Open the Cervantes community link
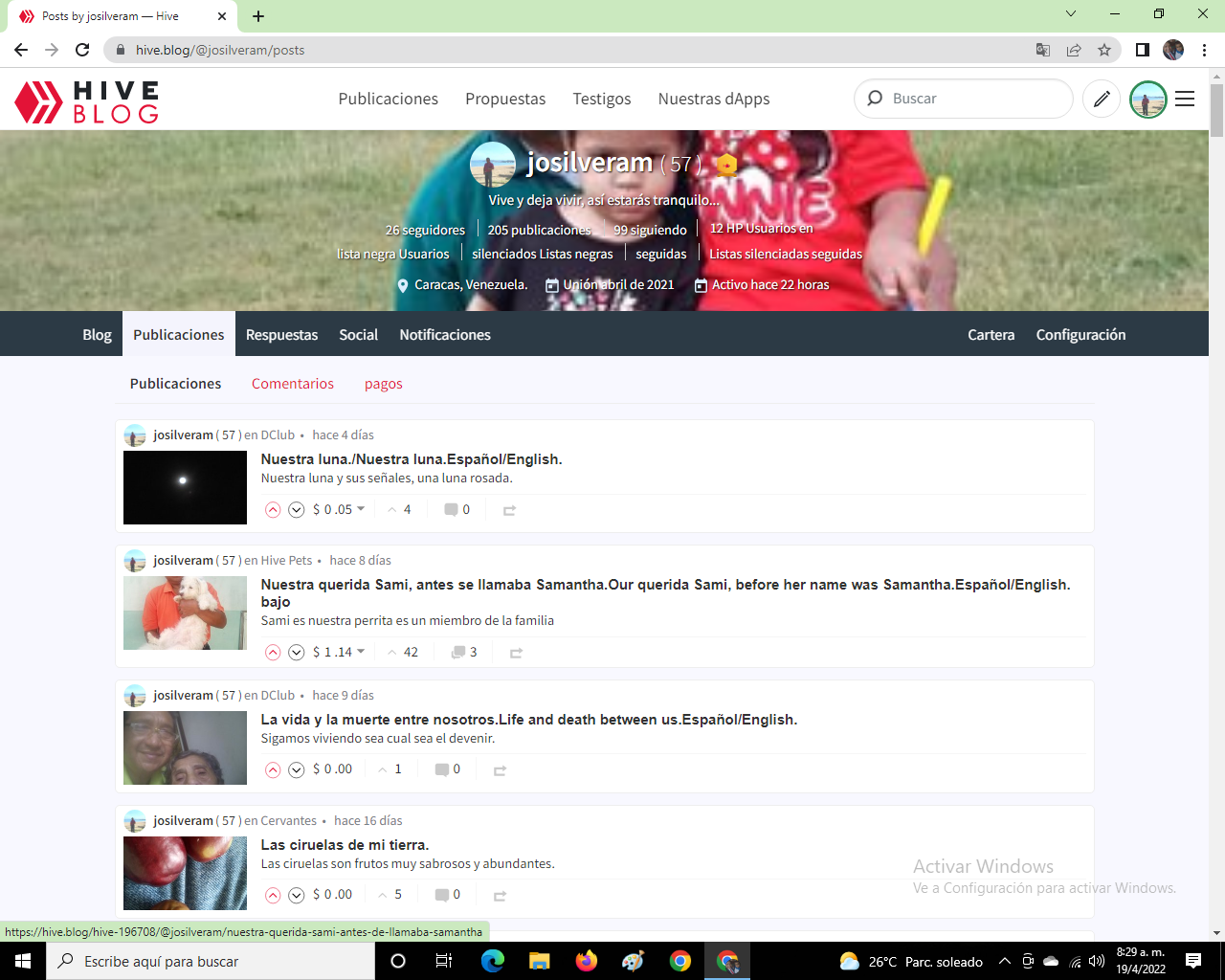Screen dimensions: 1225x980 [288, 820]
